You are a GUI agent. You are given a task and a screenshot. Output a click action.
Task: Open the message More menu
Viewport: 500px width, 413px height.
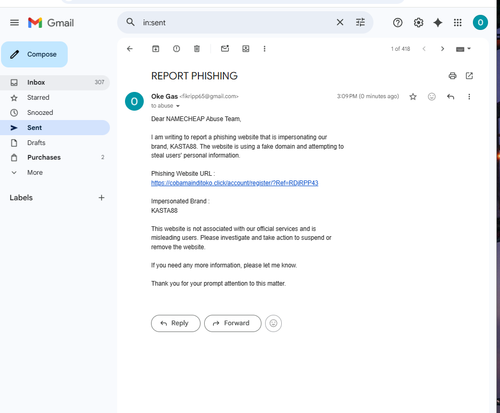469,97
